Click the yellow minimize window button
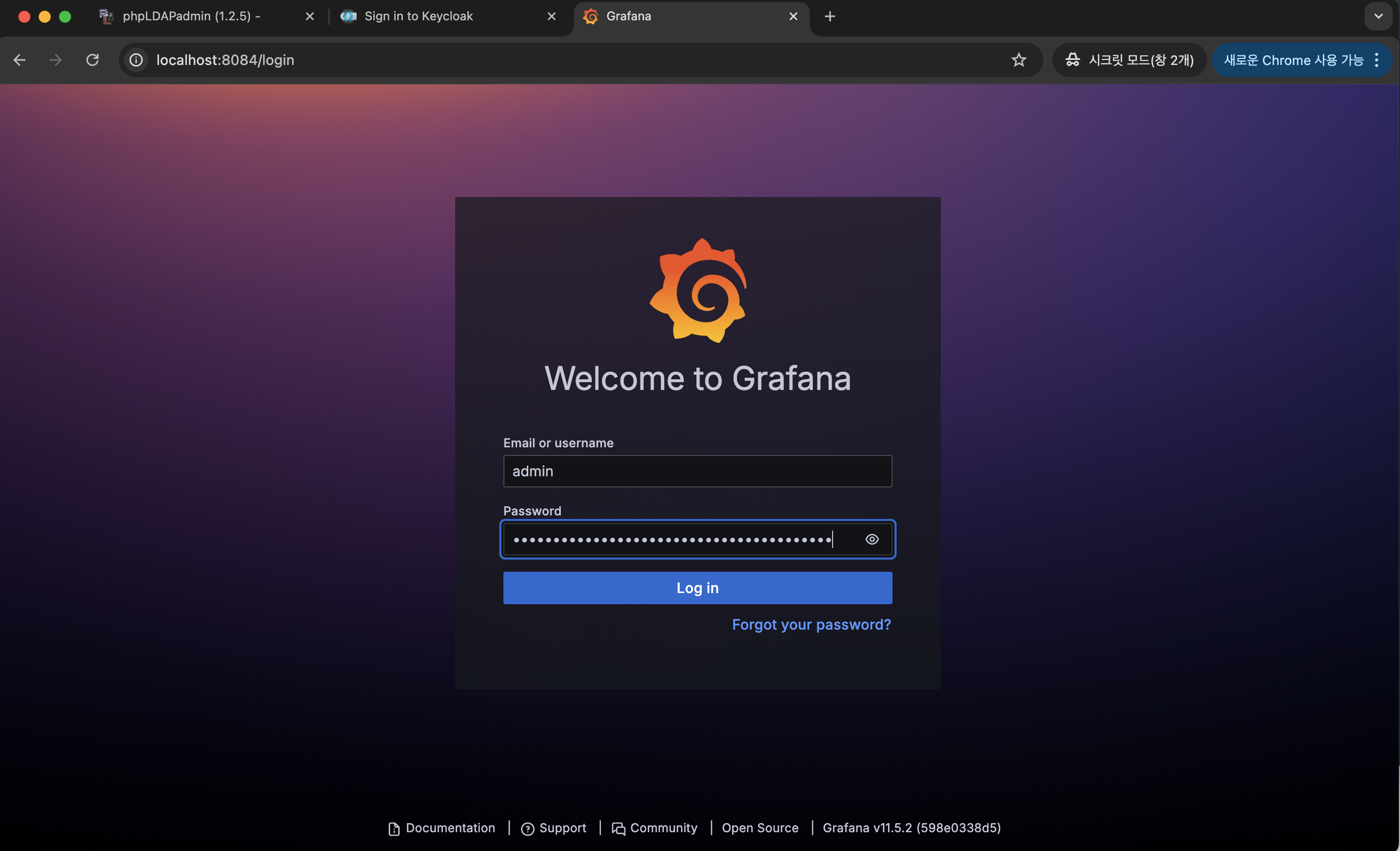This screenshot has width=1400, height=851. 45,16
